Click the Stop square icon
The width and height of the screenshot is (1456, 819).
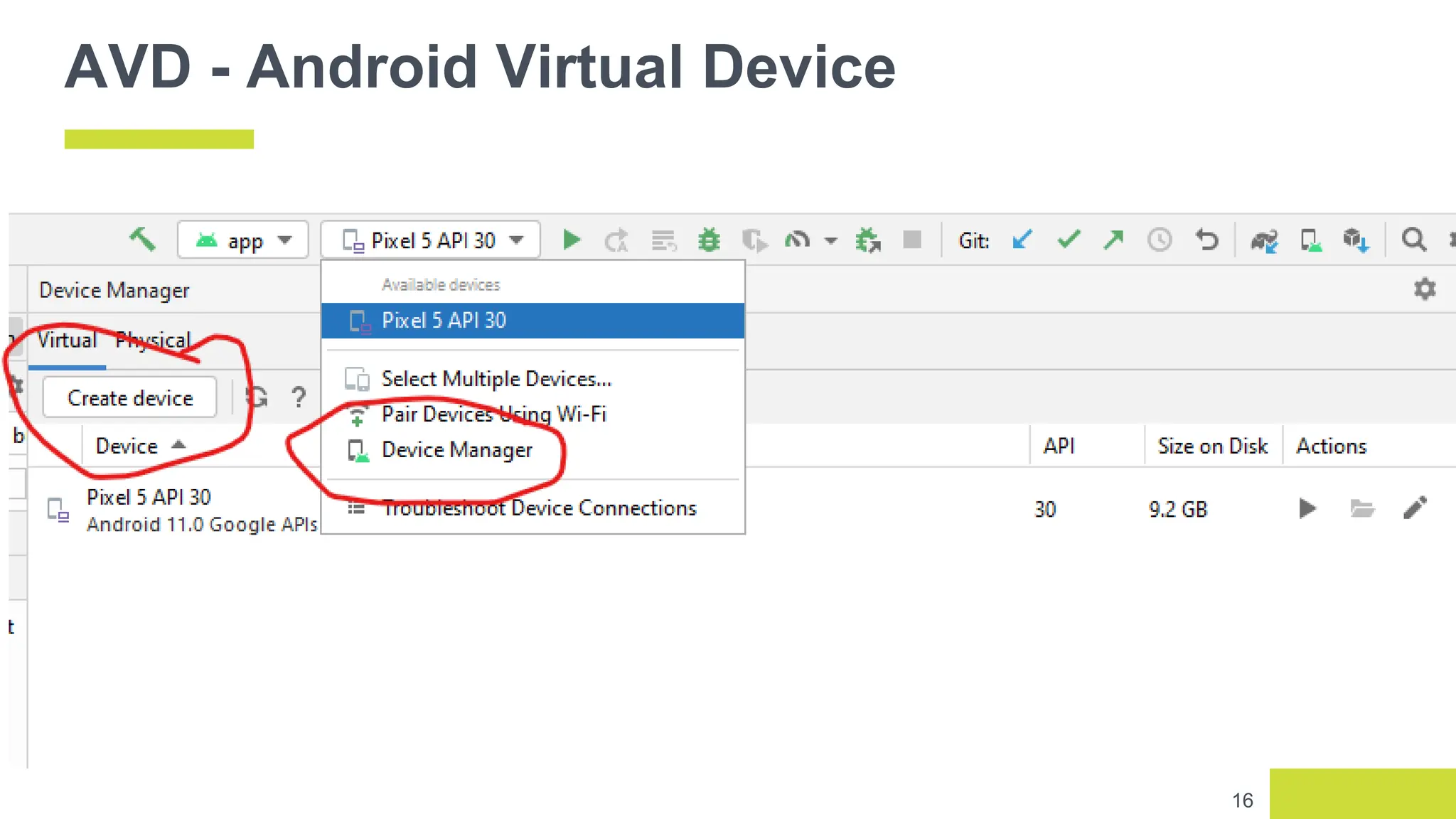(912, 240)
